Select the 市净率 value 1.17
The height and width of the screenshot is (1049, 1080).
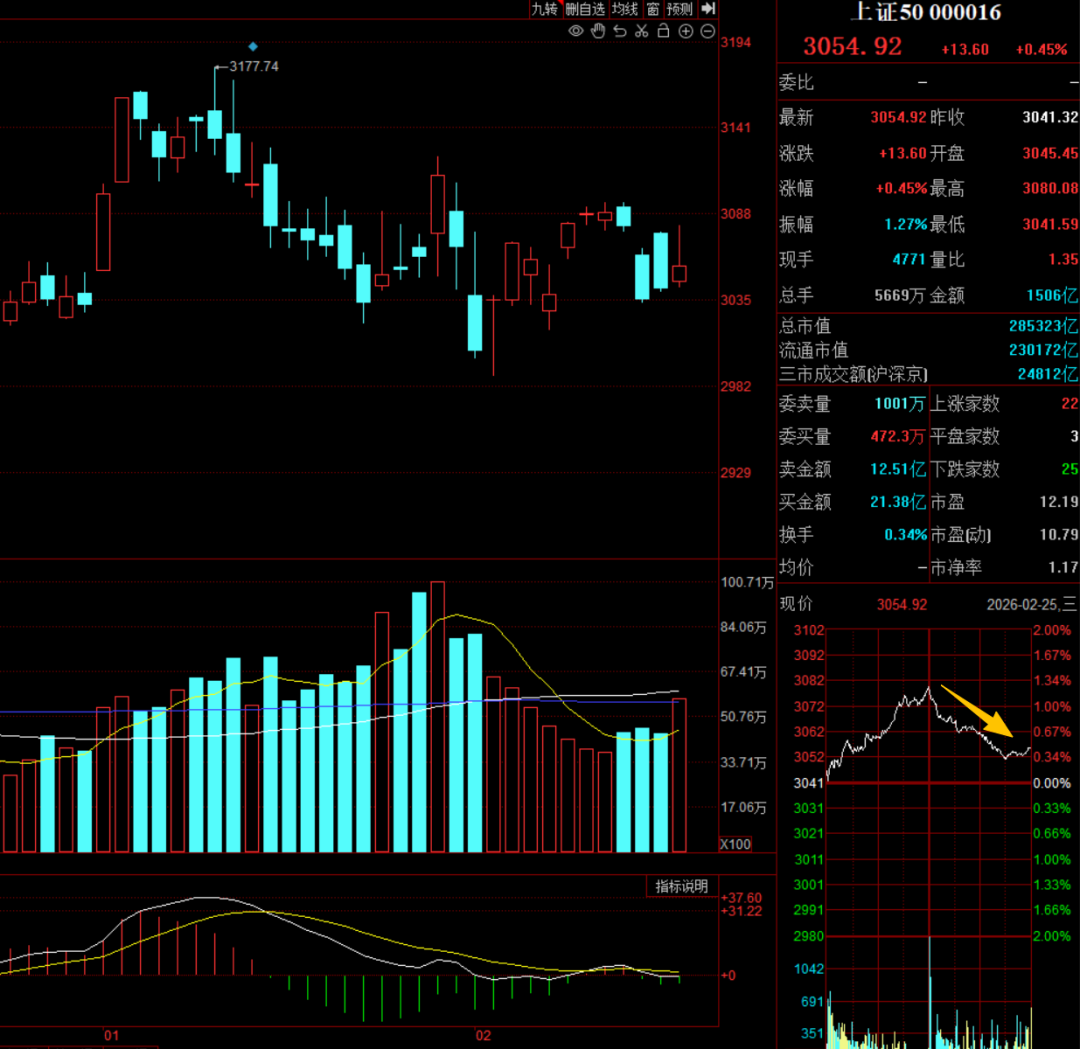(1063, 567)
